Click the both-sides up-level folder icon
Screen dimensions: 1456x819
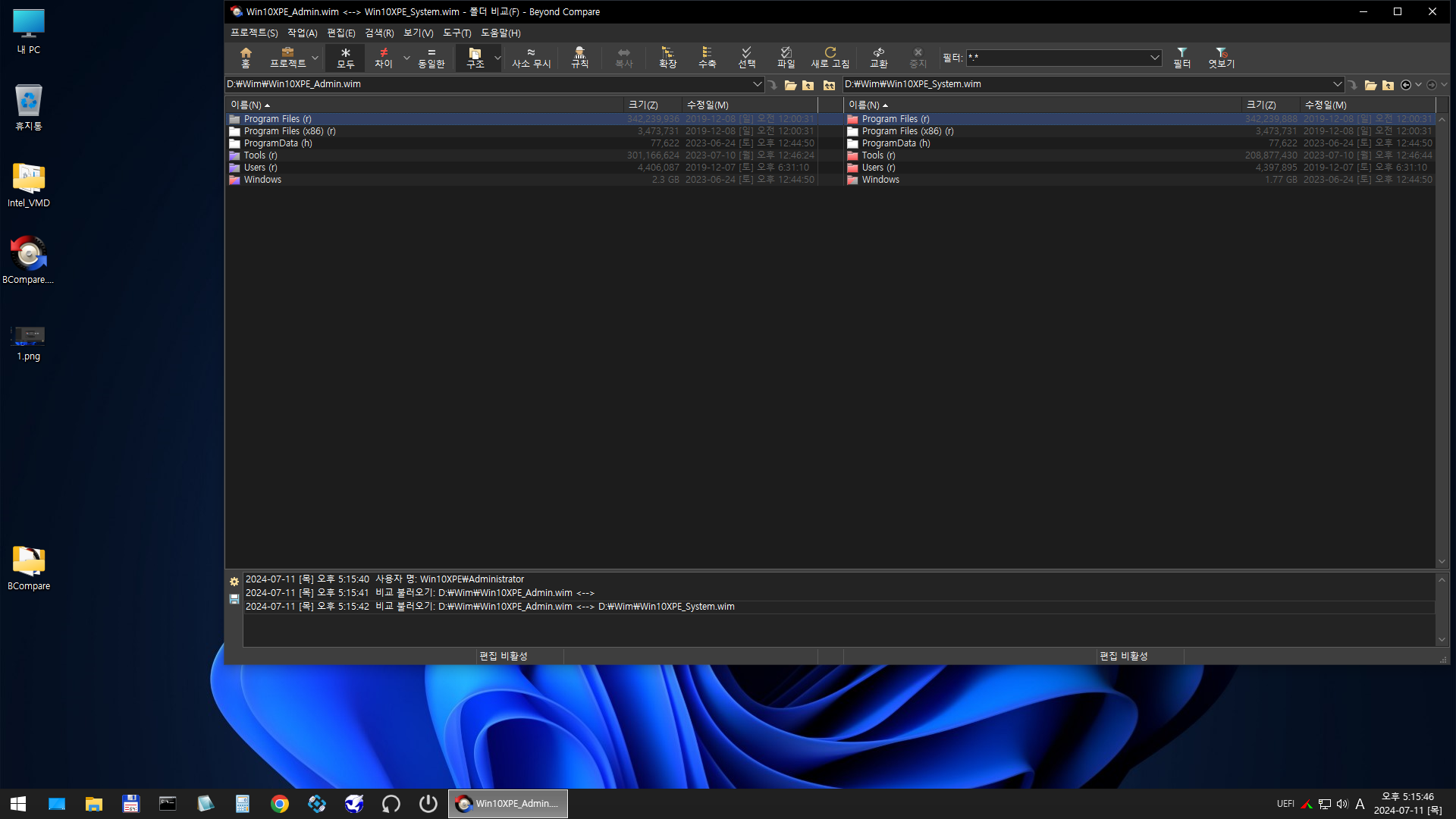coord(829,85)
